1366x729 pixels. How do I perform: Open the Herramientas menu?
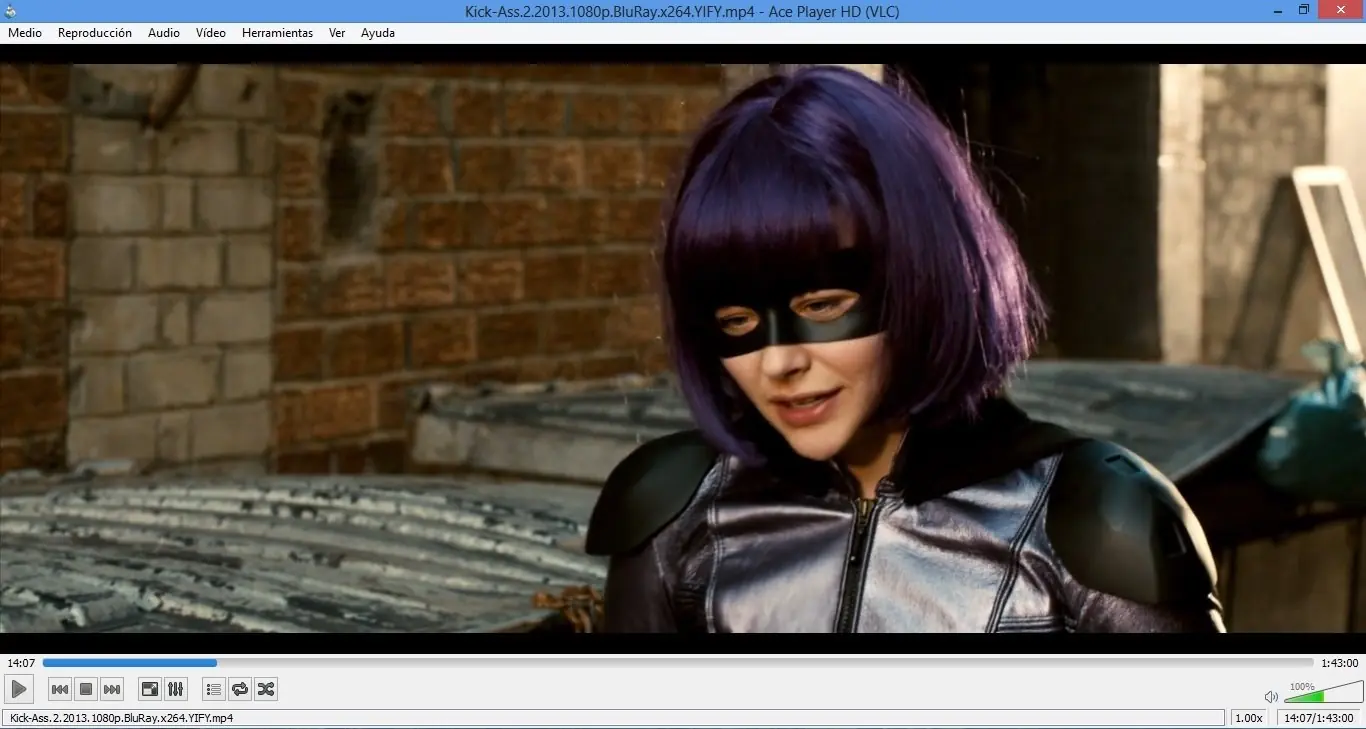(x=277, y=33)
